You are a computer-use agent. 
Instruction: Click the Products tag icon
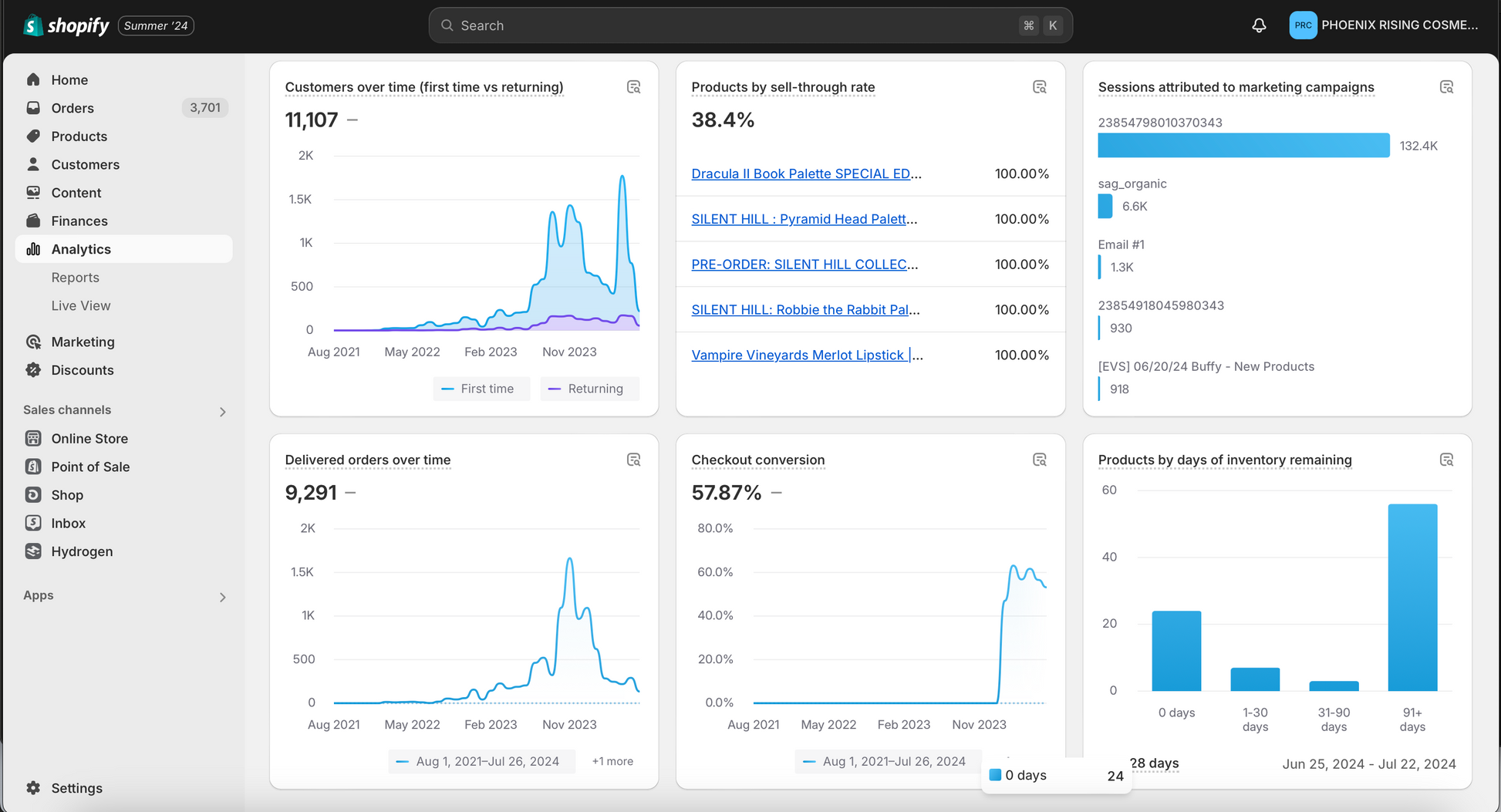[x=33, y=136]
